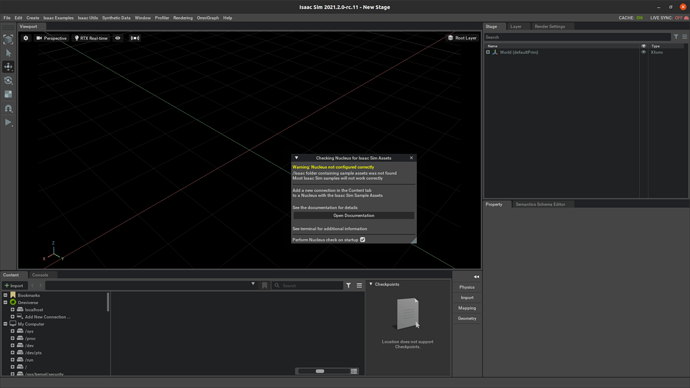
Task: Activate the Move gizmo tool
Action: [8, 67]
